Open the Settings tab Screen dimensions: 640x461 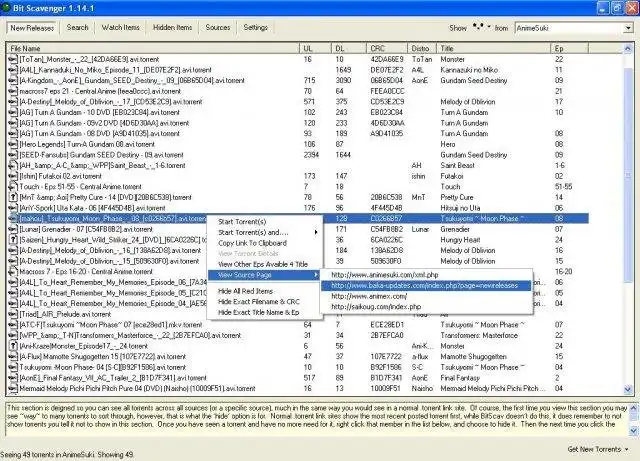pos(256,27)
